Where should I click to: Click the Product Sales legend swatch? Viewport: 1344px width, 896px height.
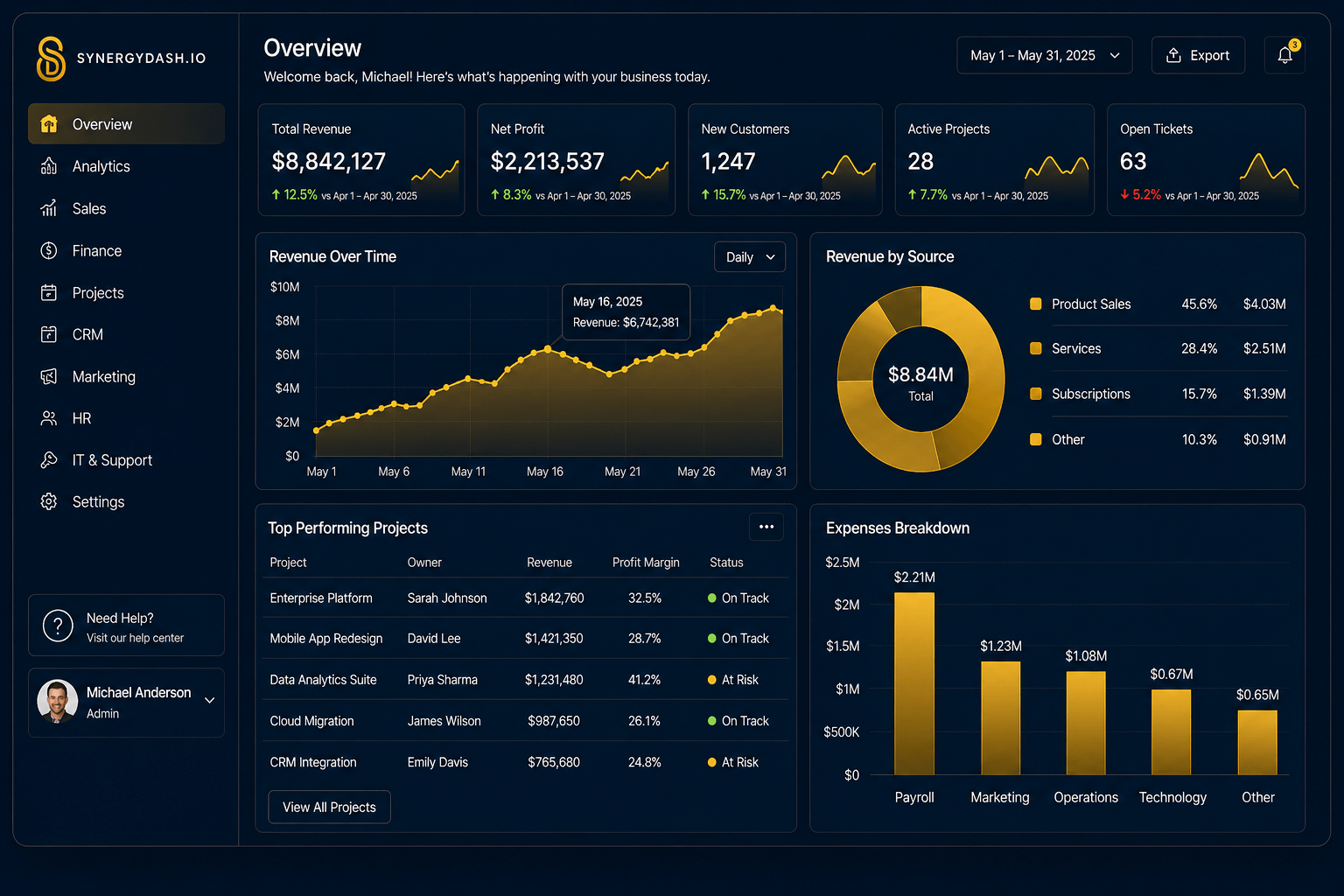[x=1036, y=304]
